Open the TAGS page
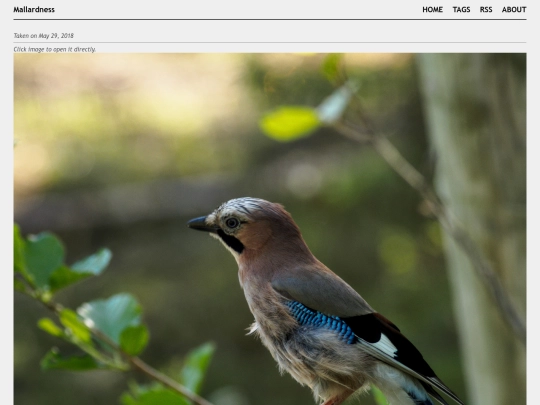The image size is (540, 405). click(x=461, y=10)
